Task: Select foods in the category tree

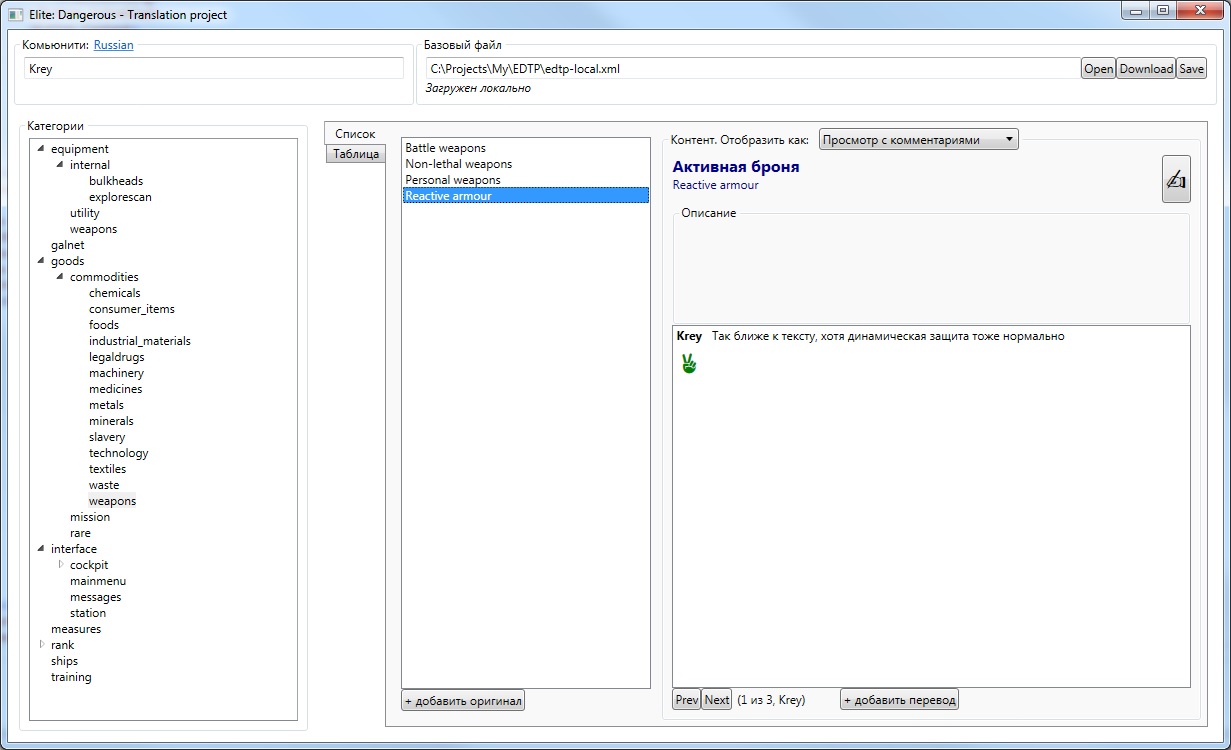Action: 104,325
